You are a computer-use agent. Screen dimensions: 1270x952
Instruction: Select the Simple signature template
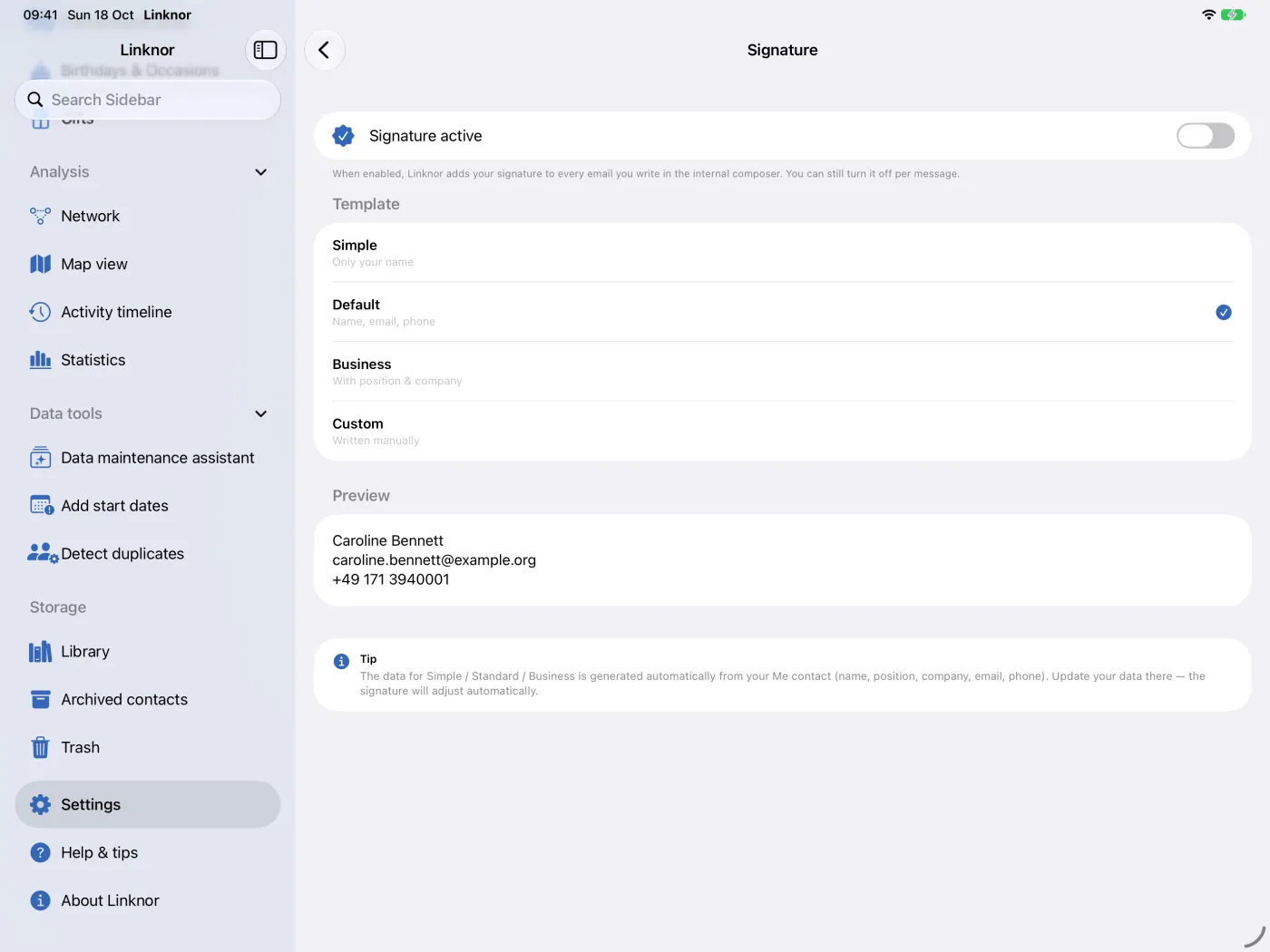coord(782,253)
